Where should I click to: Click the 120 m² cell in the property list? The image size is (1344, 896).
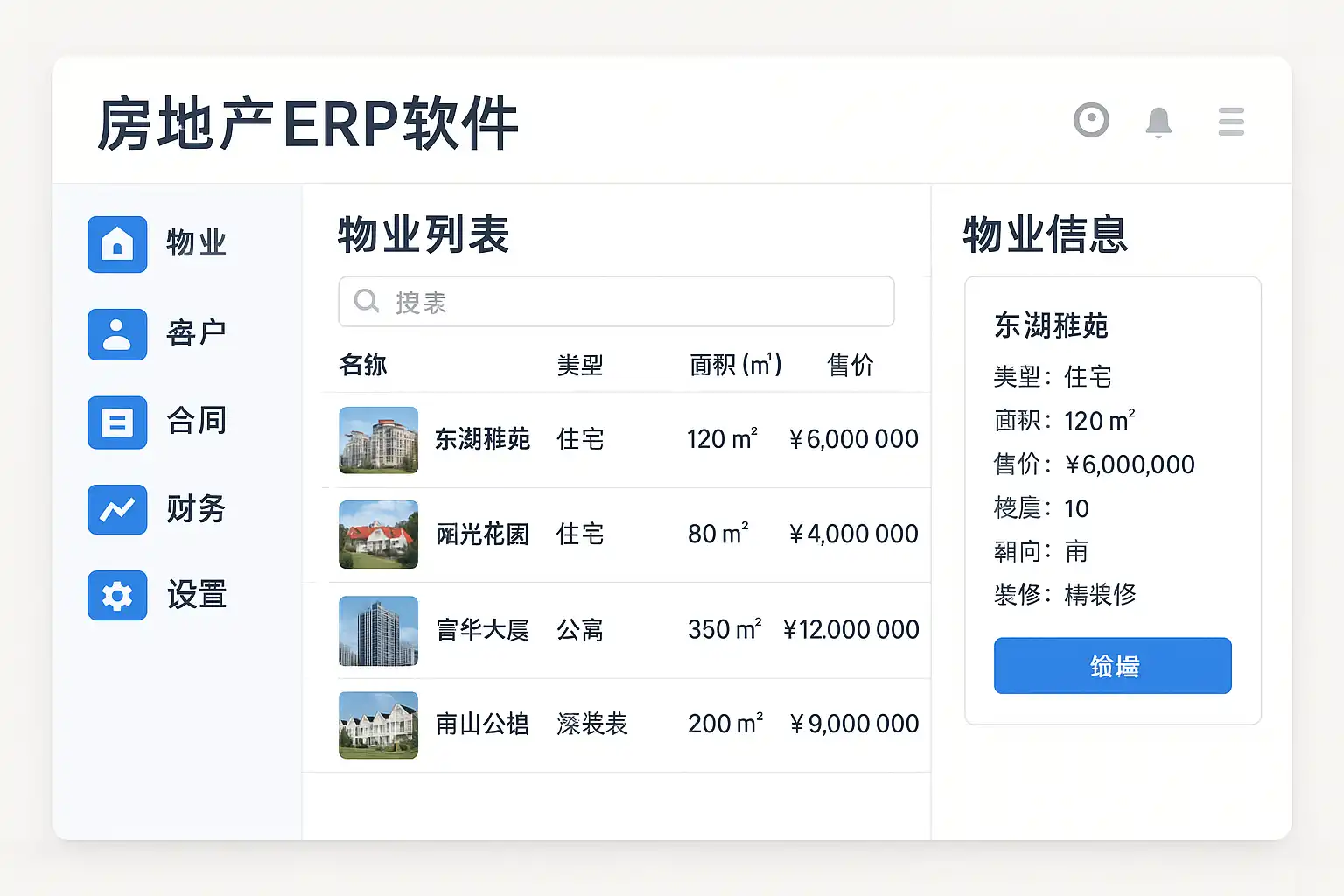click(x=723, y=438)
